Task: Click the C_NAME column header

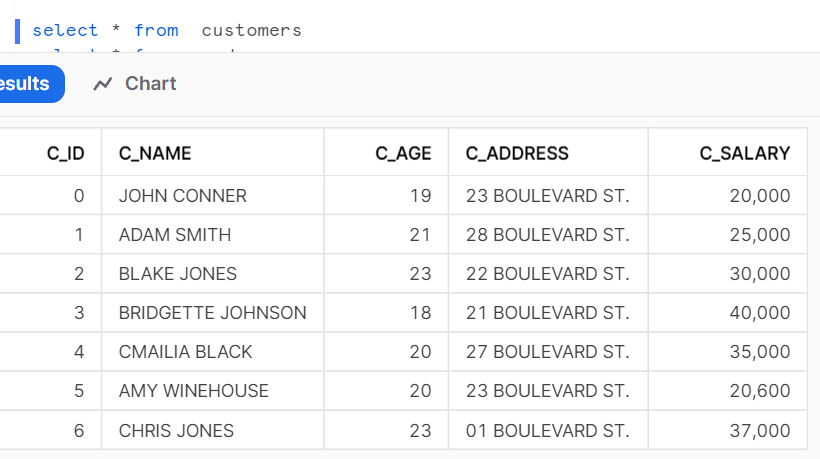Action: point(213,153)
